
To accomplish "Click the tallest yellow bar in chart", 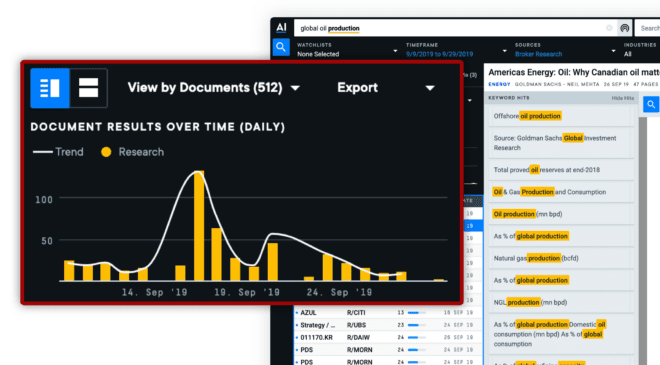I will [x=199, y=226].
